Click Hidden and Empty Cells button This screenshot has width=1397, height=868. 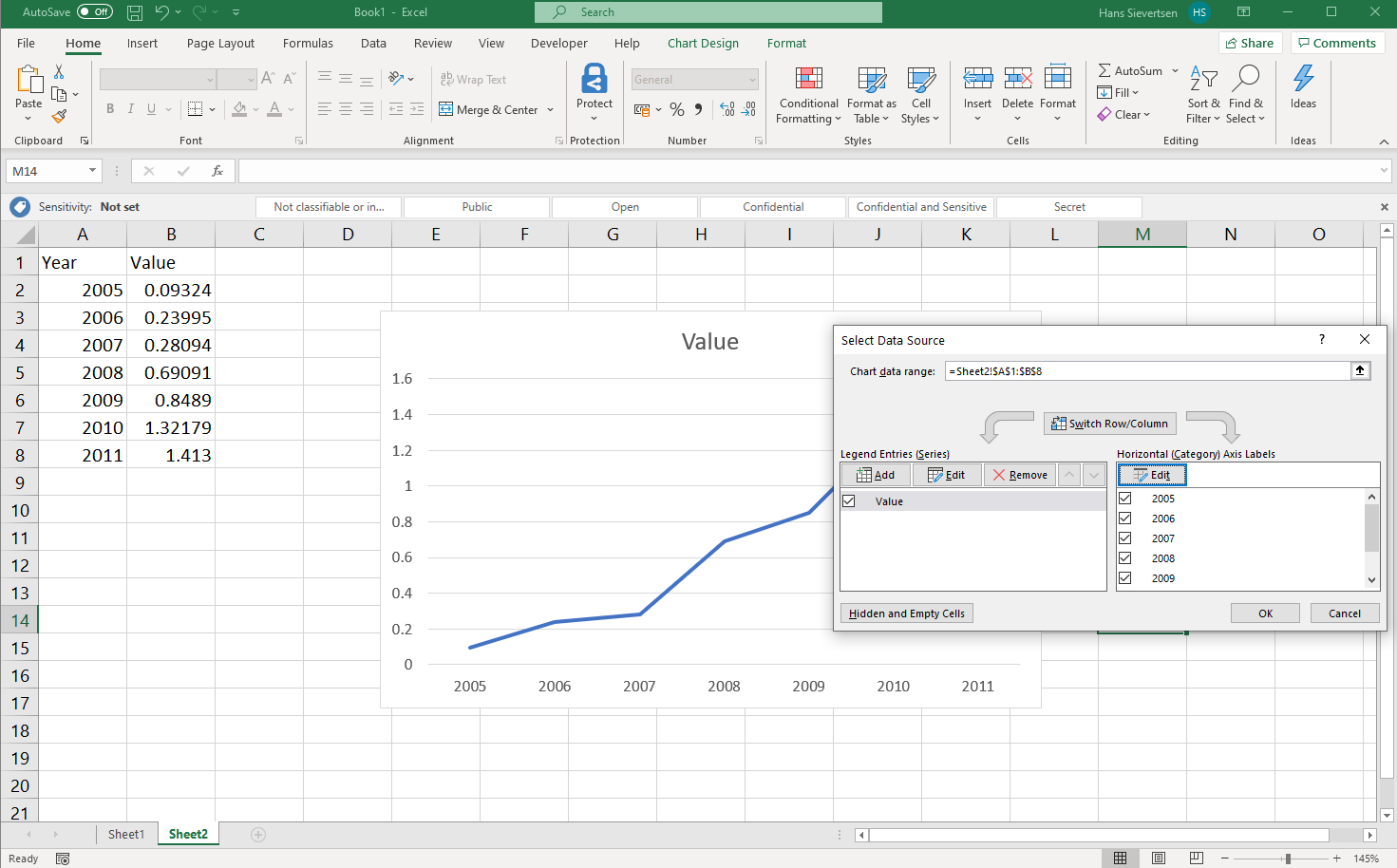(907, 613)
